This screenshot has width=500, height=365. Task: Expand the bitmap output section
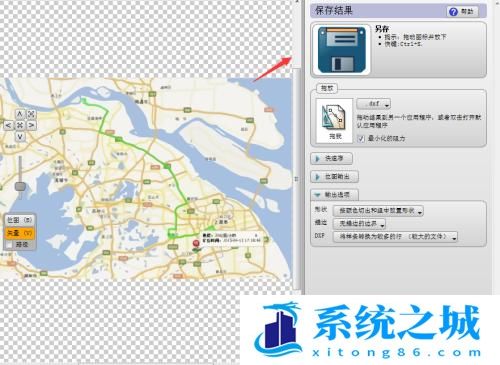pyautogui.click(x=334, y=177)
